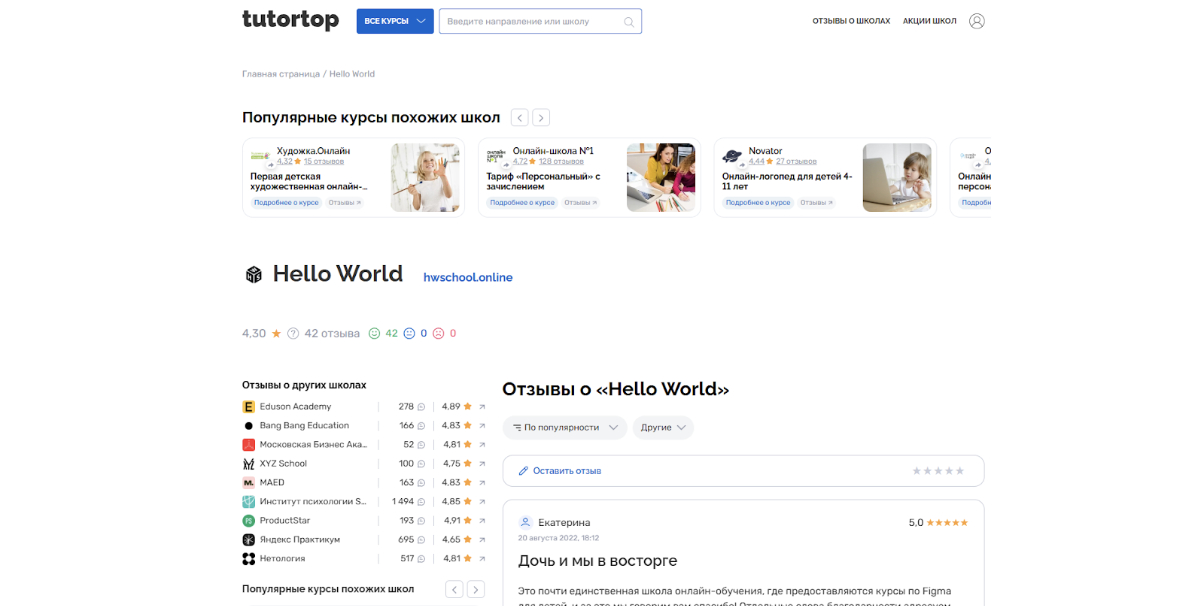The height and width of the screenshot is (612, 1196).
Task: Open 128 отзывов link on Онлайн-школа №1
Action: click(561, 162)
